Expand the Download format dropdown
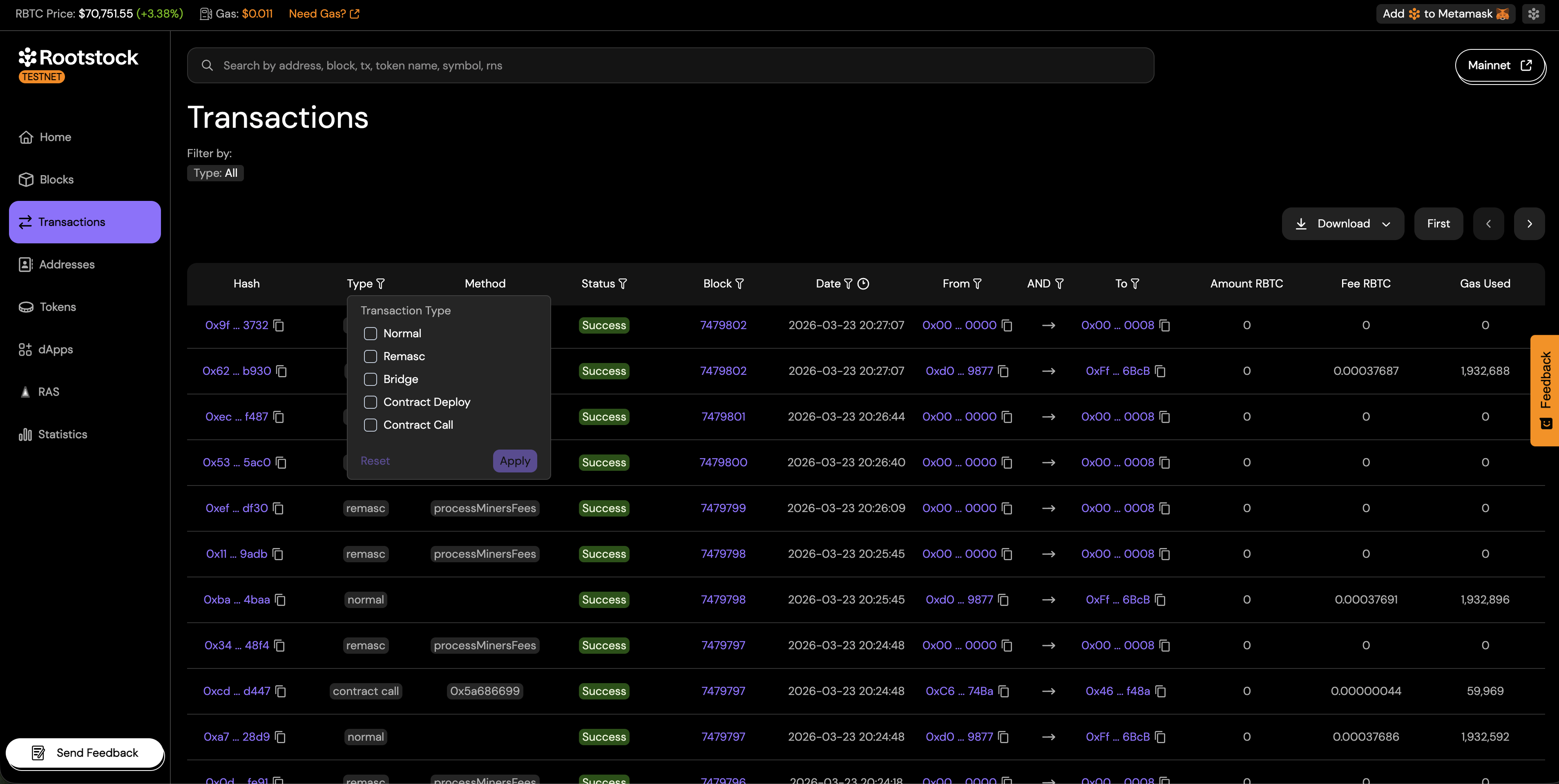The image size is (1559, 784). click(1387, 224)
